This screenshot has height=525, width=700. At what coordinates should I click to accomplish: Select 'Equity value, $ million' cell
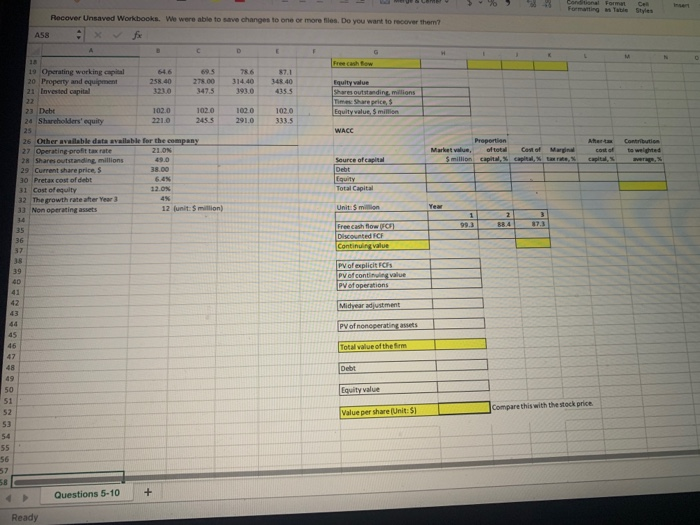pos(378,112)
